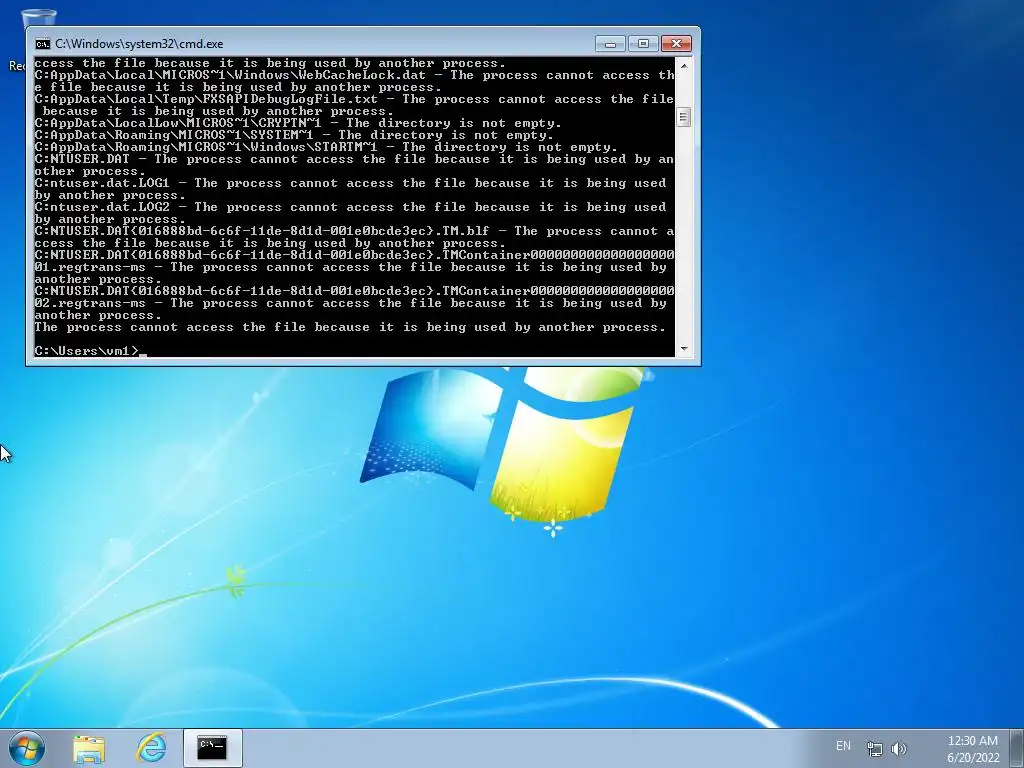
Task: Click the C:\Users\vm1> prompt line
Action: 90,351
